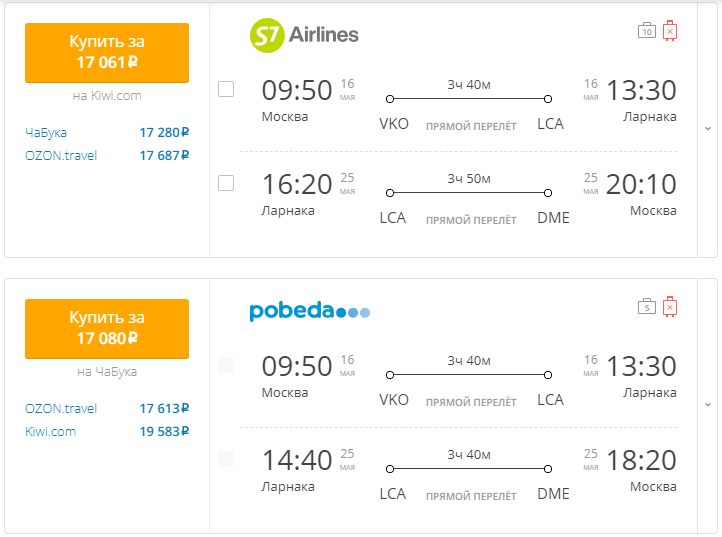
Task: Click the 5 kg hand luggage icon
Action: [x=646, y=307]
